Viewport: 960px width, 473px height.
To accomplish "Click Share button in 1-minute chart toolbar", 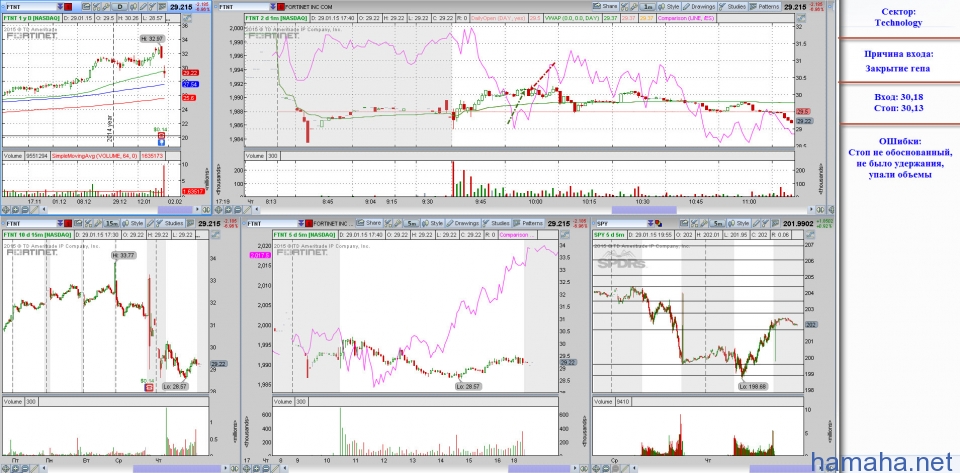I will pos(606,6).
